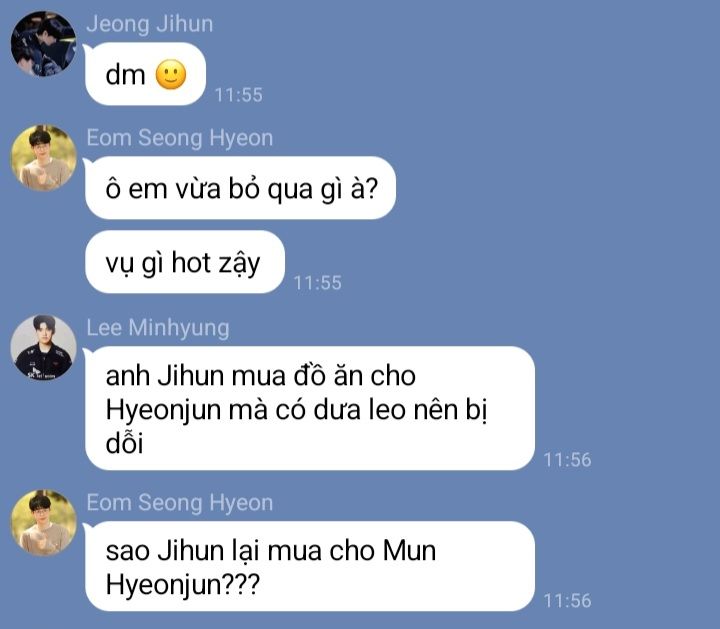Click the Lee Minhyung sender name
The width and height of the screenshot is (720, 629).
coord(158,328)
